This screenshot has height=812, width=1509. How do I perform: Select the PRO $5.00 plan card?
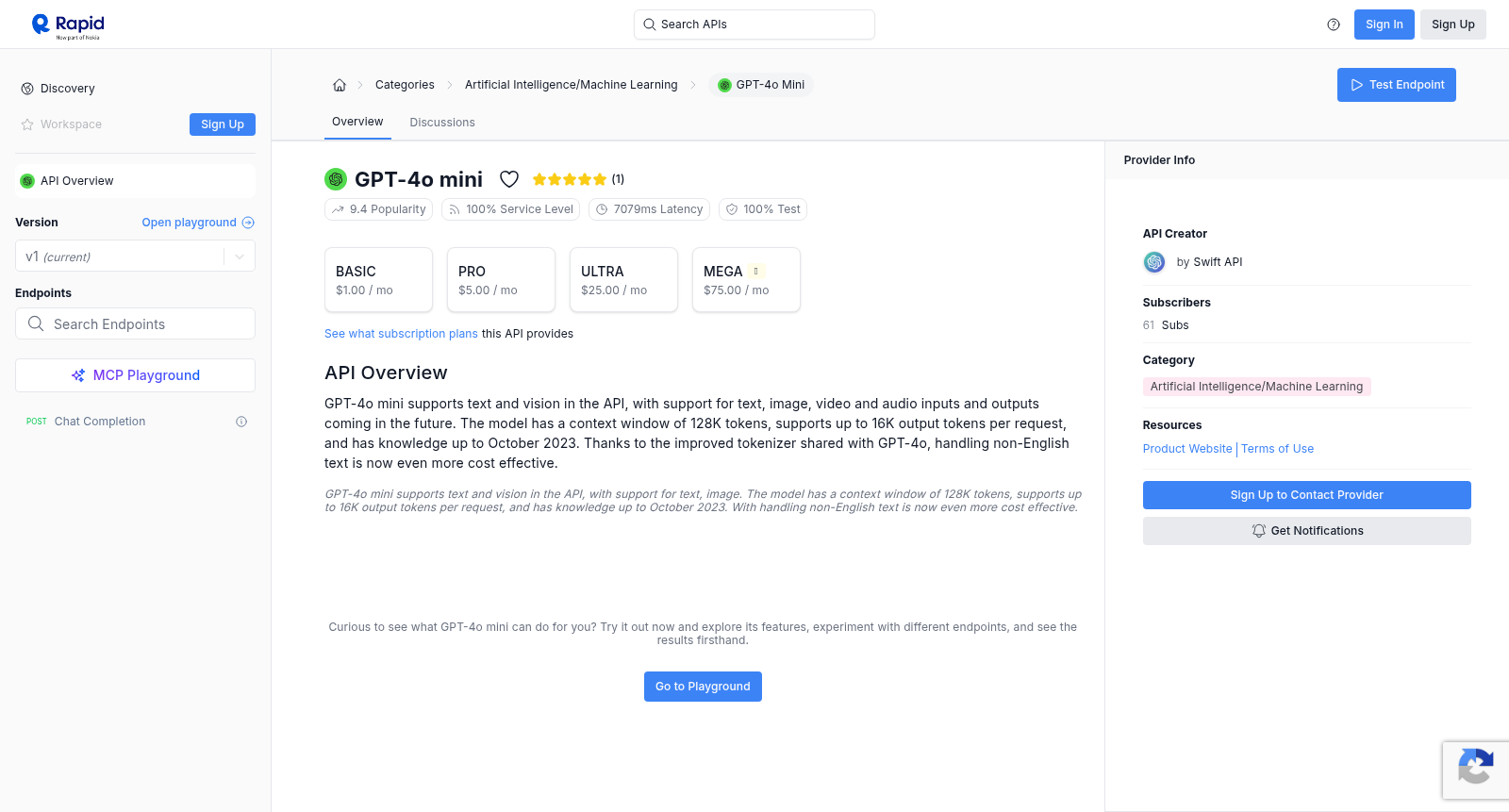click(501, 279)
